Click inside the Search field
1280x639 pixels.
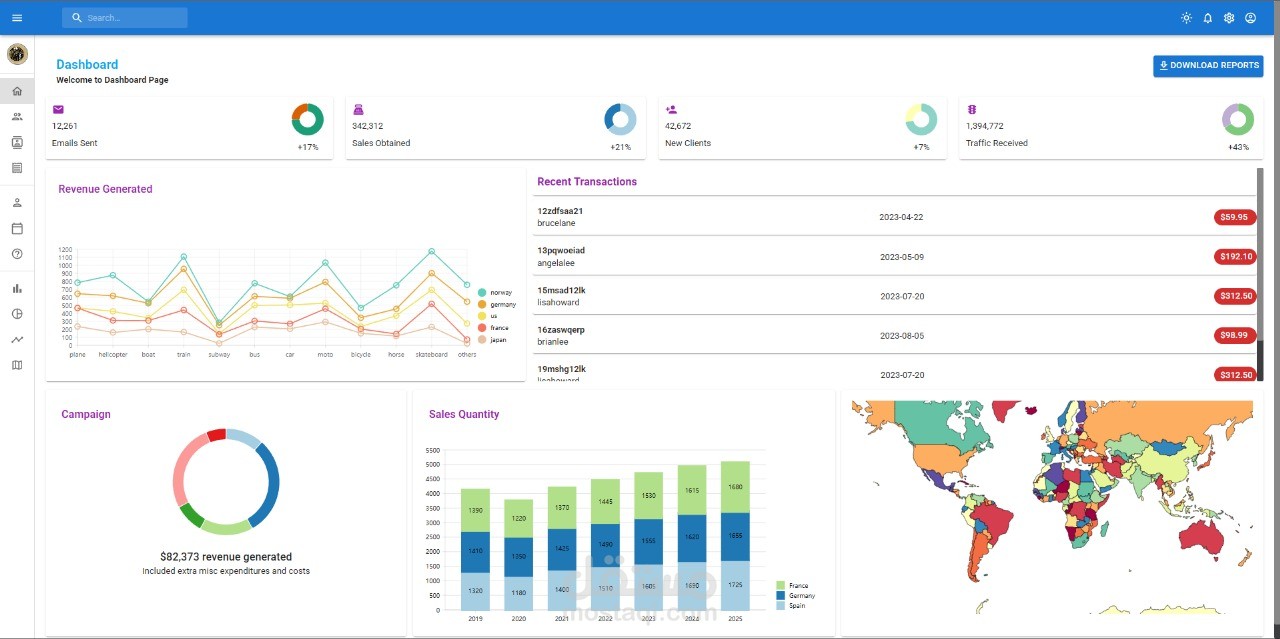124,17
